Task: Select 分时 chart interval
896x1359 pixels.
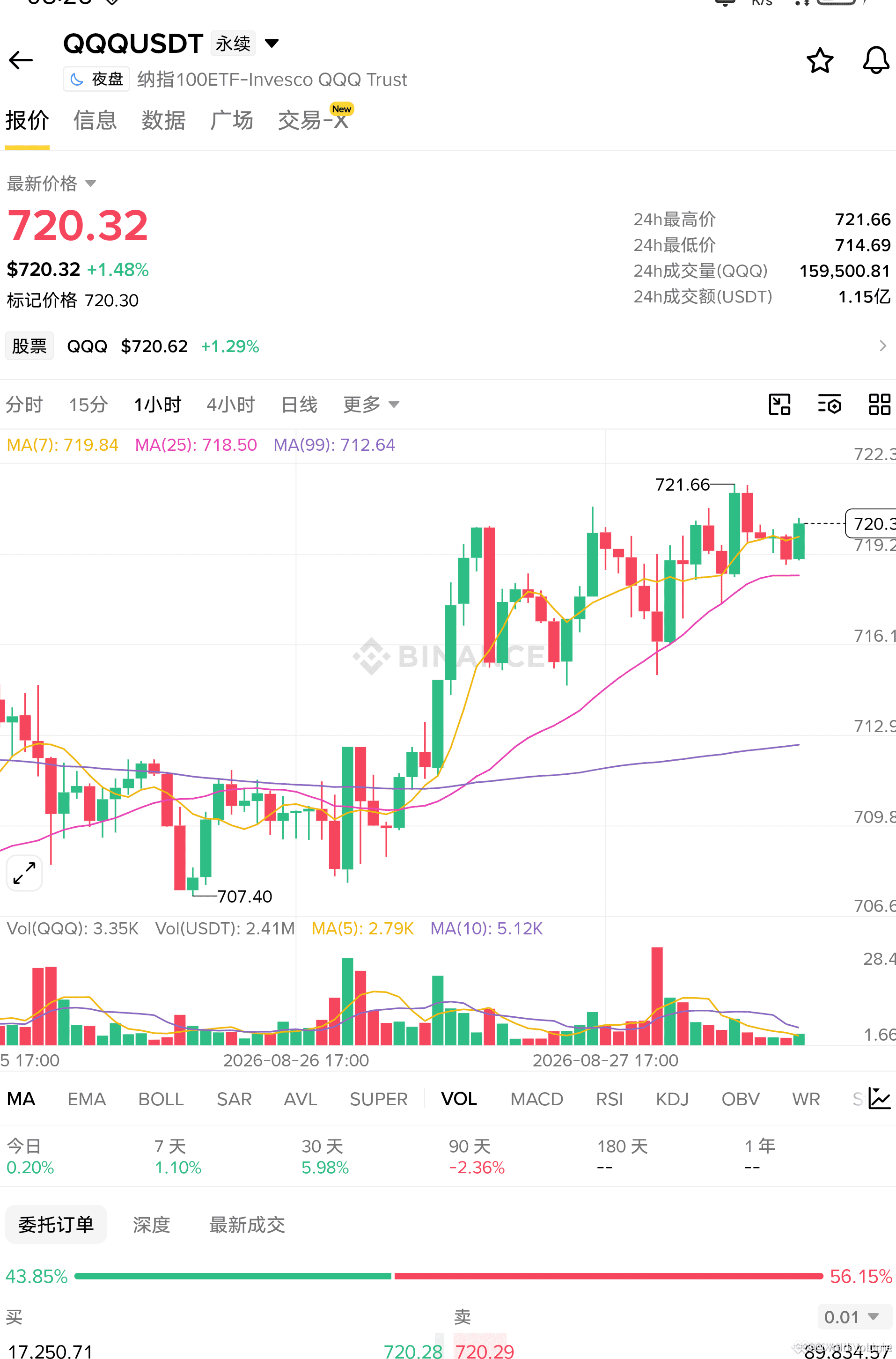Action: [24, 404]
